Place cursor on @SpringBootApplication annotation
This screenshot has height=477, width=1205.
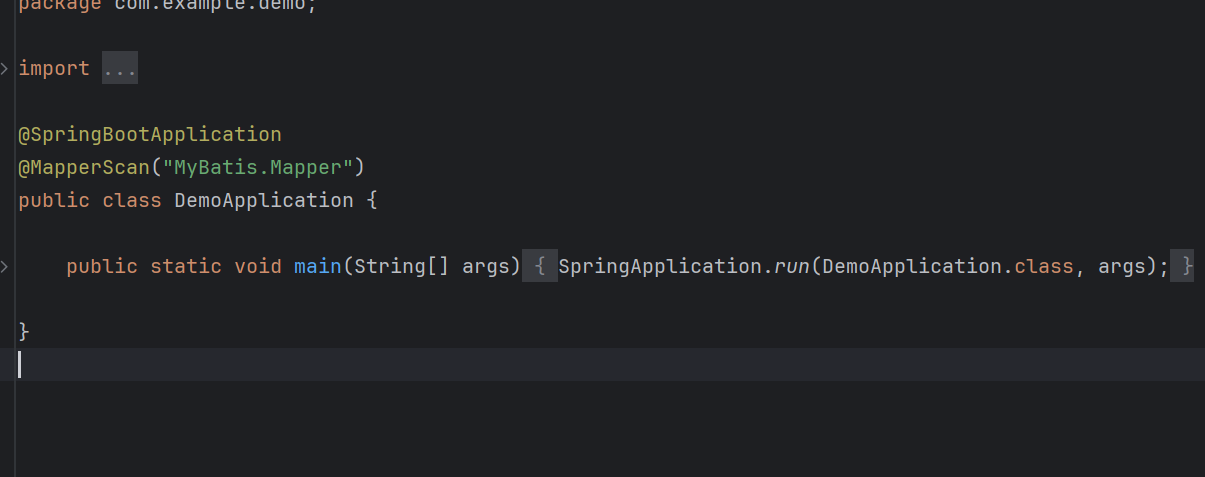tap(150, 134)
